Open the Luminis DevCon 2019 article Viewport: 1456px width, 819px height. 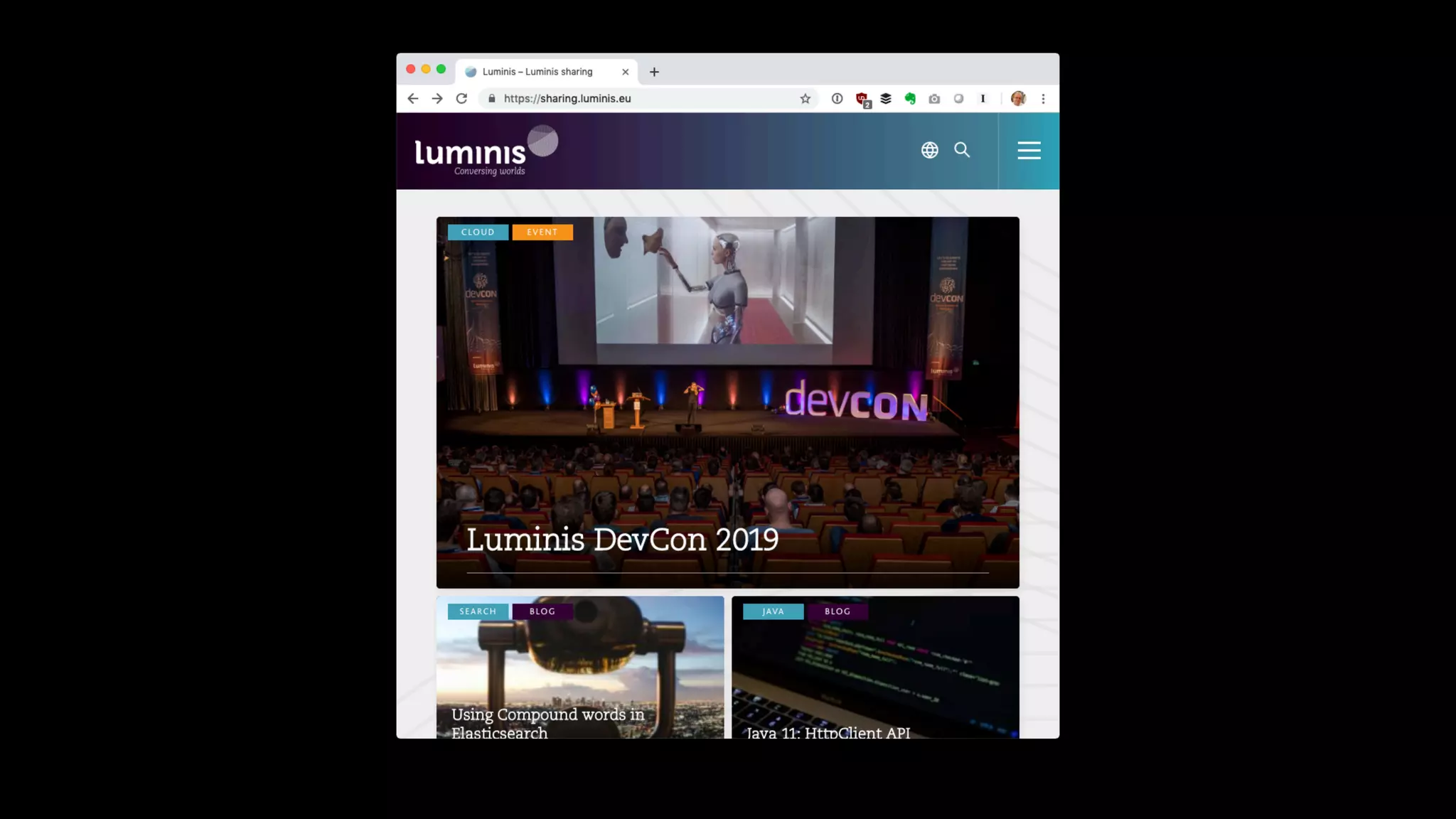pos(622,540)
